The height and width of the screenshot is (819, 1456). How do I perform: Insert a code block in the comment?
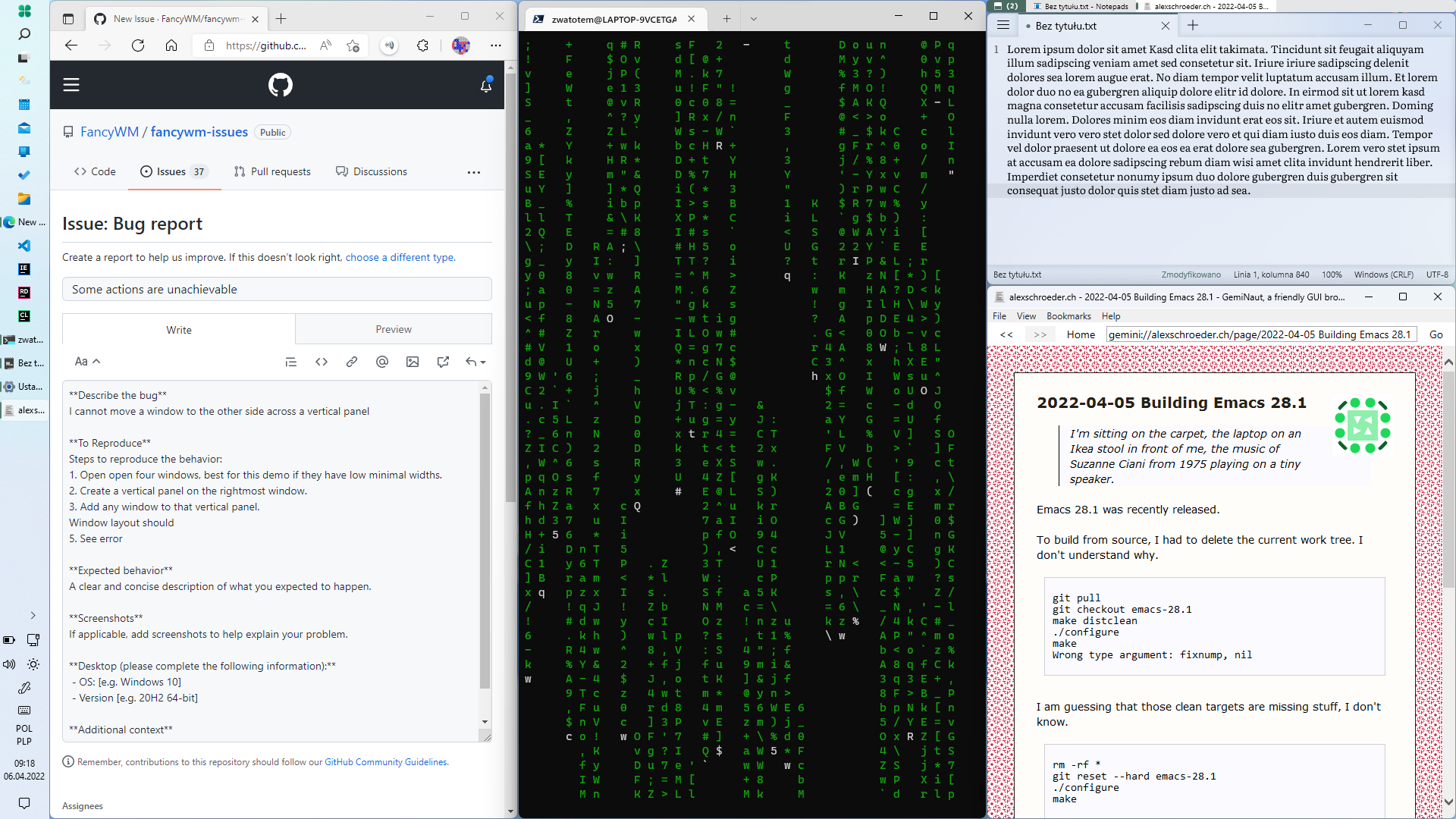[x=322, y=362]
